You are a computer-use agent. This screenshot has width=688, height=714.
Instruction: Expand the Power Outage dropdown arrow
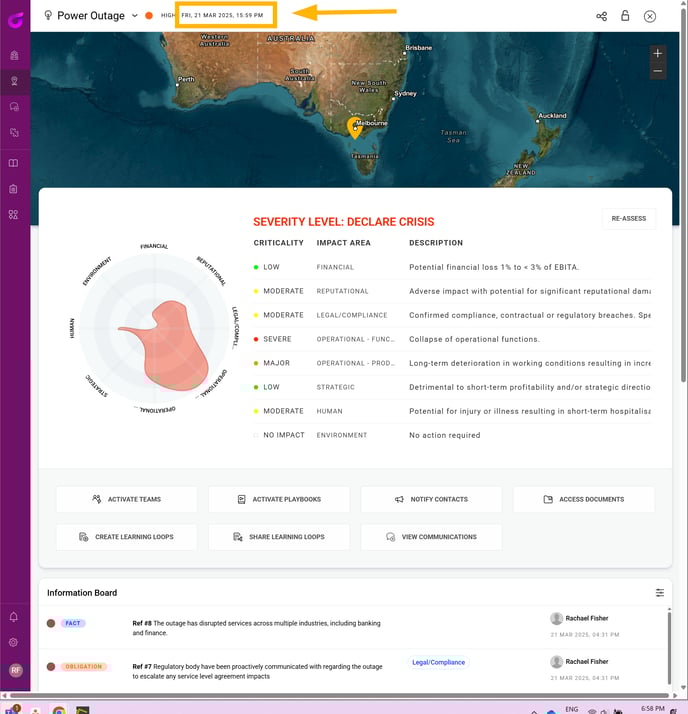click(135, 15)
